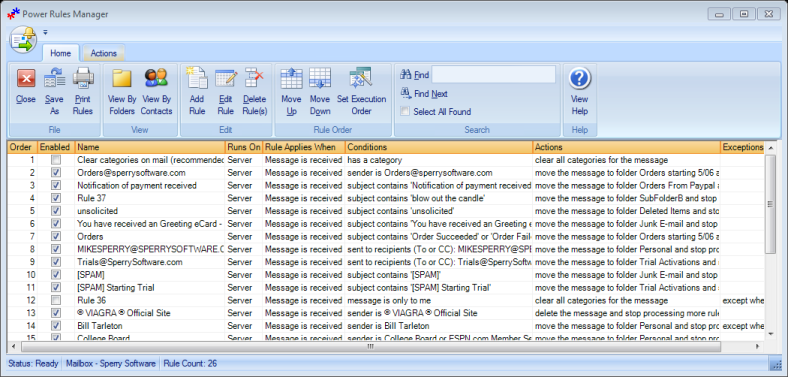
Task: Uncheck the Bill Tarleton rule checkbox
Action: (x=56, y=326)
